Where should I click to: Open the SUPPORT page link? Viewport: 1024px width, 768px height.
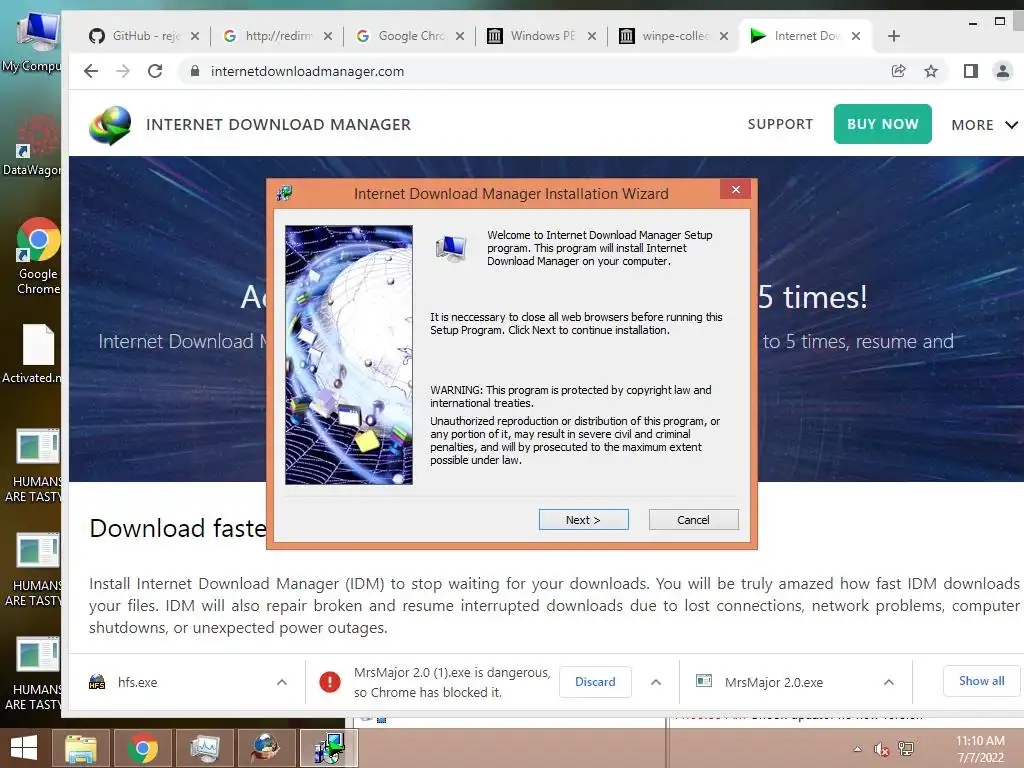[780, 124]
